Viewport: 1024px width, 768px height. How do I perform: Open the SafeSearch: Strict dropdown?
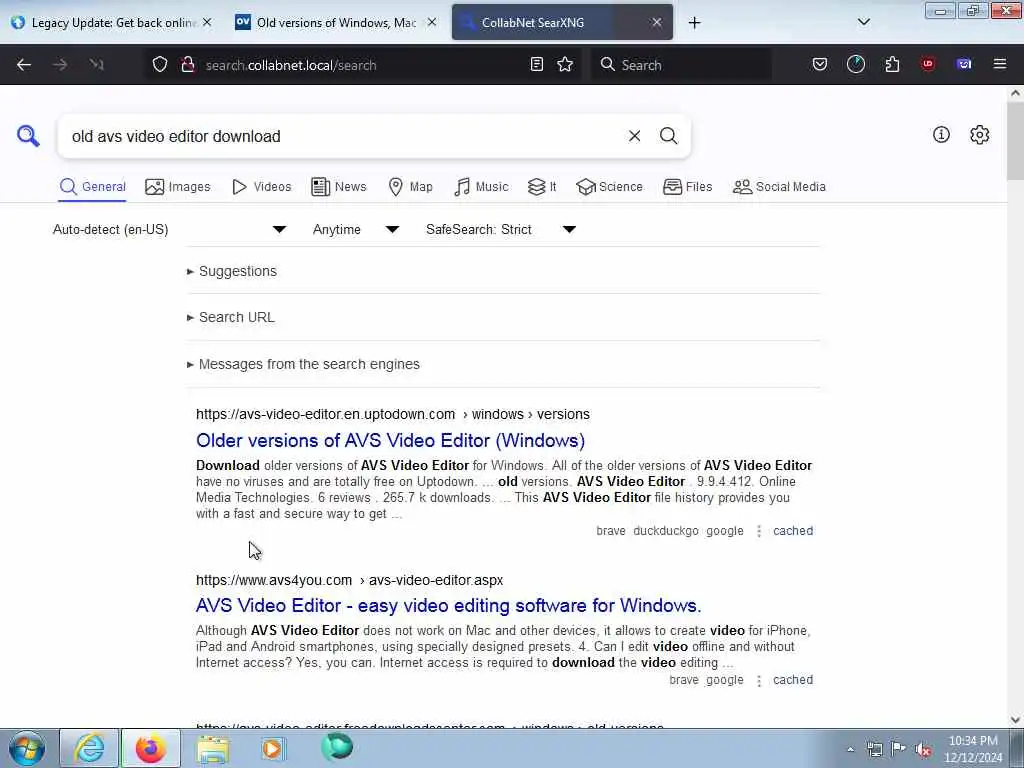click(500, 229)
